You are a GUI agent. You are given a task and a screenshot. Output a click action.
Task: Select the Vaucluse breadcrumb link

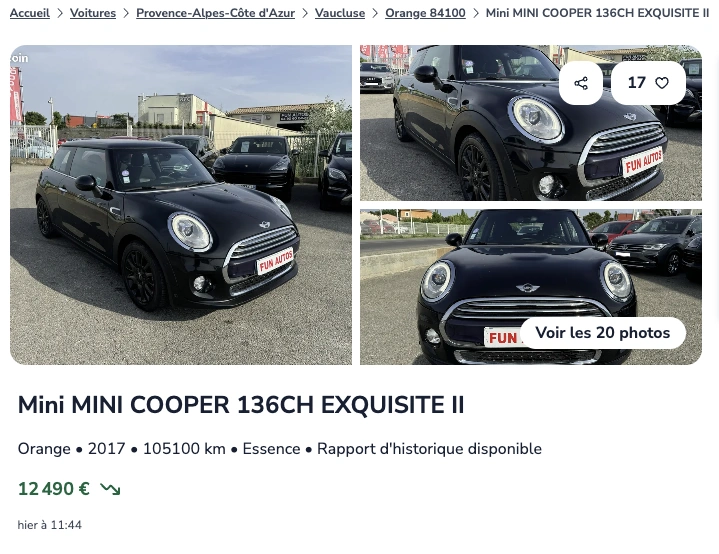click(340, 13)
